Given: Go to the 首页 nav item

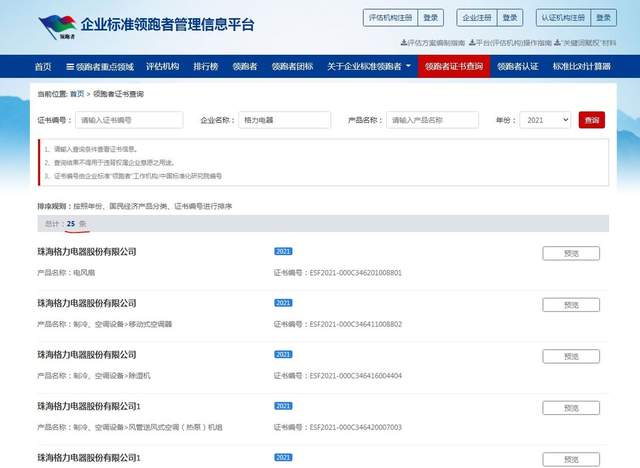Looking at the screenshot, I should click(43, 67).
